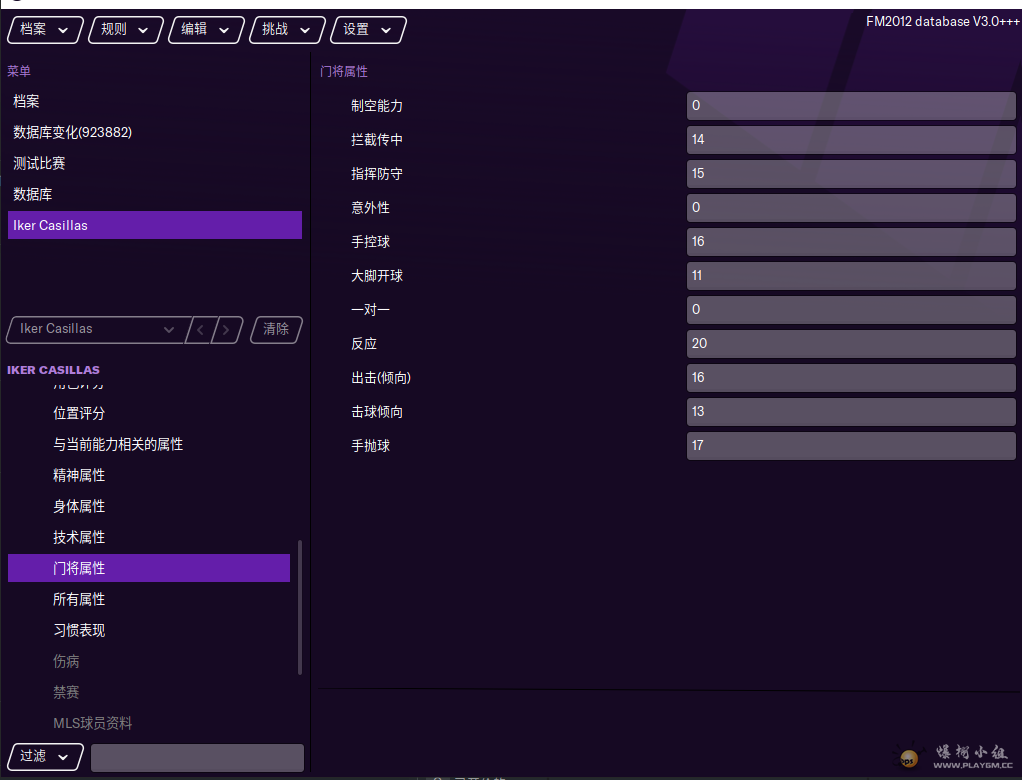Screen dimensions: 1022x780
Task: Select 技术属性 in the player tree
Action: pyautogui.click(x=79, y=537)
